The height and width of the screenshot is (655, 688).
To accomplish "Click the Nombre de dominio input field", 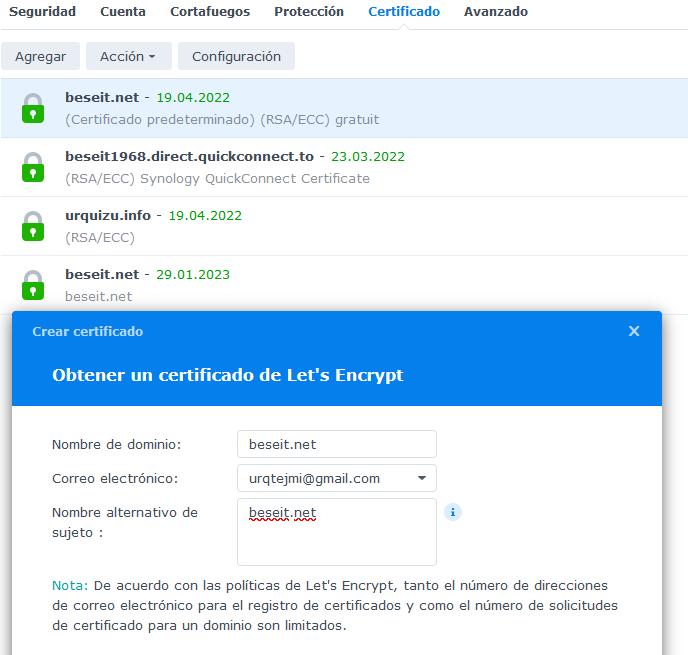I will [x=336, y=444].
